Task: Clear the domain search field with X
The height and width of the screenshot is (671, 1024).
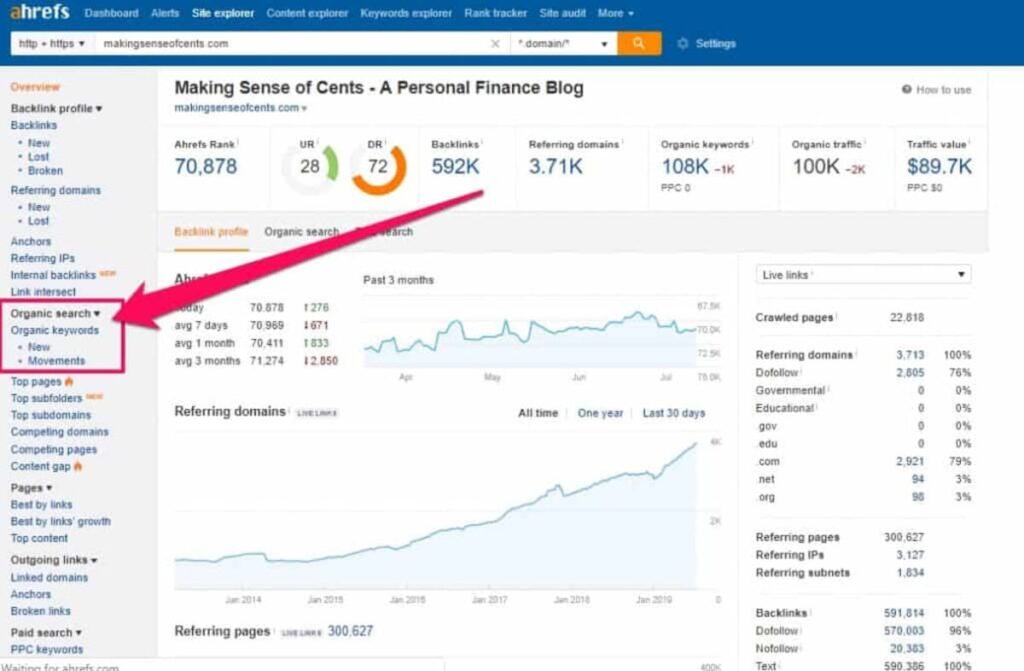Action: [x=495, y=44]
